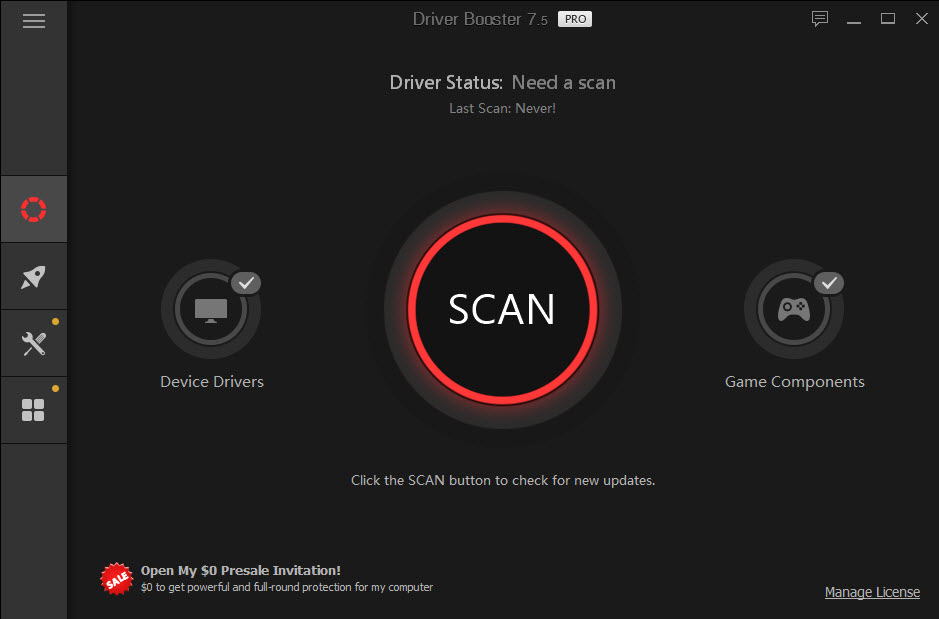Click the '$0 to get powerful' promo text
The width and height of the screenshot is (939, 619).
[287, 587]
